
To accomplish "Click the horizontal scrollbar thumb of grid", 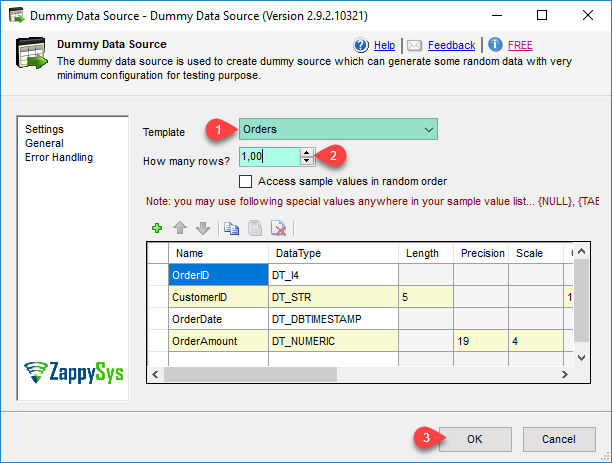I will 250,374.
